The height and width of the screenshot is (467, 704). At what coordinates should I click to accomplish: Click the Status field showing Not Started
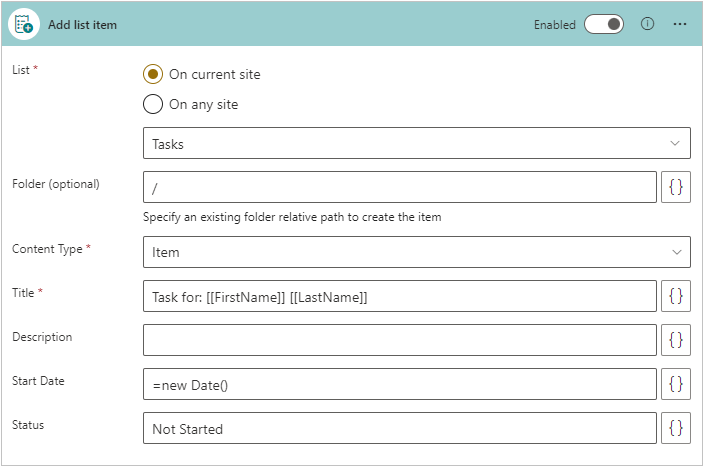coord(400,428)
